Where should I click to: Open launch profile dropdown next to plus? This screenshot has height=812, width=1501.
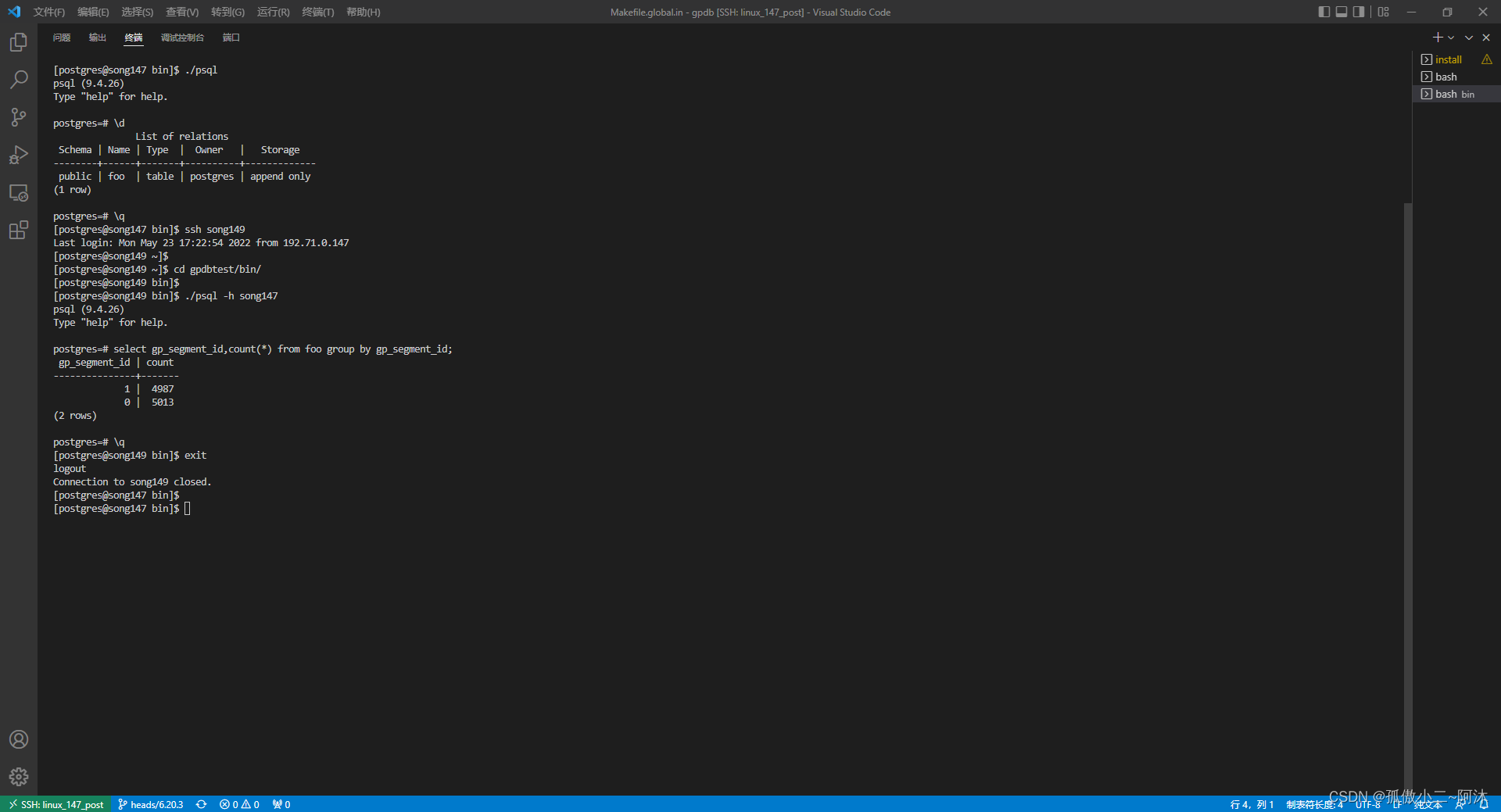(x=1451, y=38)
